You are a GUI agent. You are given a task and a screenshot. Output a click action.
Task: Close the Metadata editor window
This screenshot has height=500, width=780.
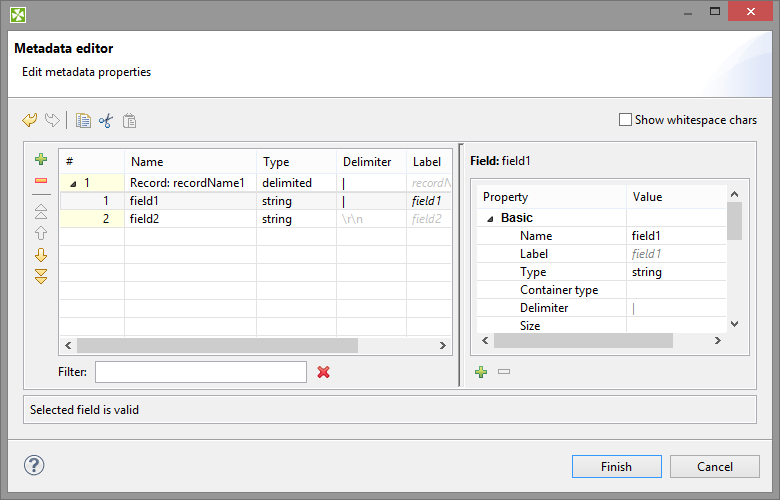pos(751,11)
